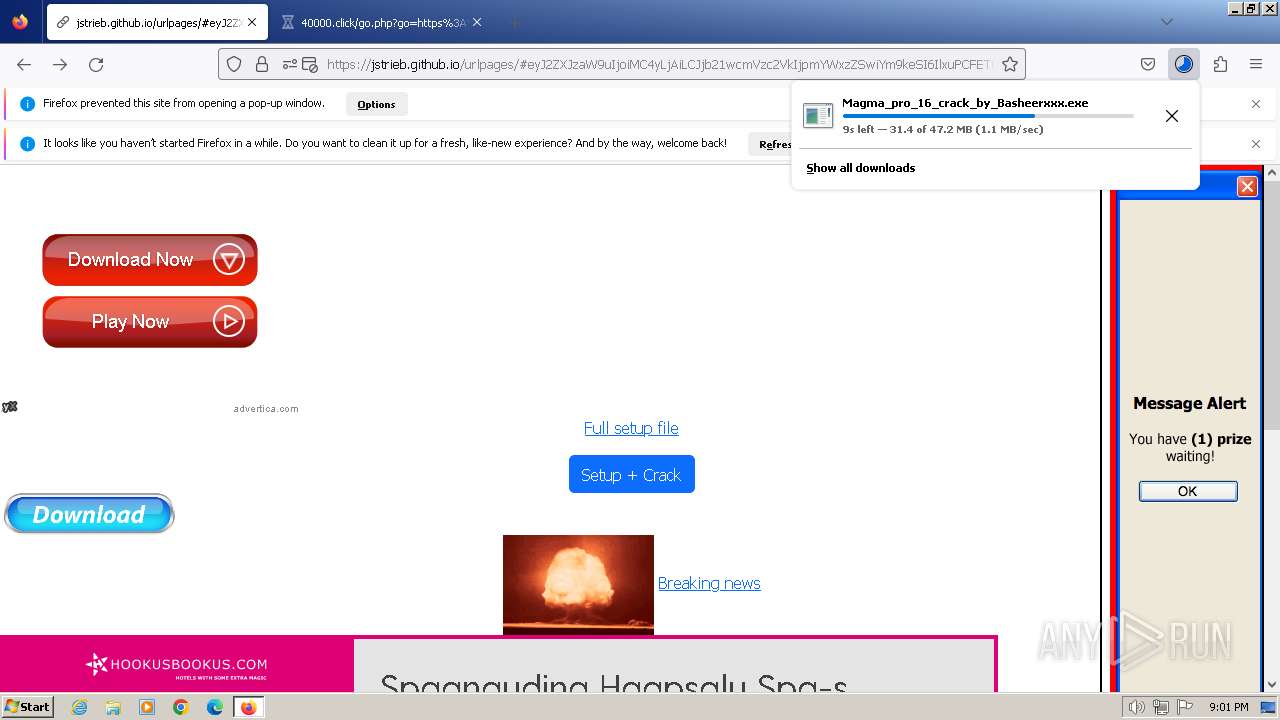Click the Hookusbookus.com banner logo

pyautogui.click(x=176, y=665)
